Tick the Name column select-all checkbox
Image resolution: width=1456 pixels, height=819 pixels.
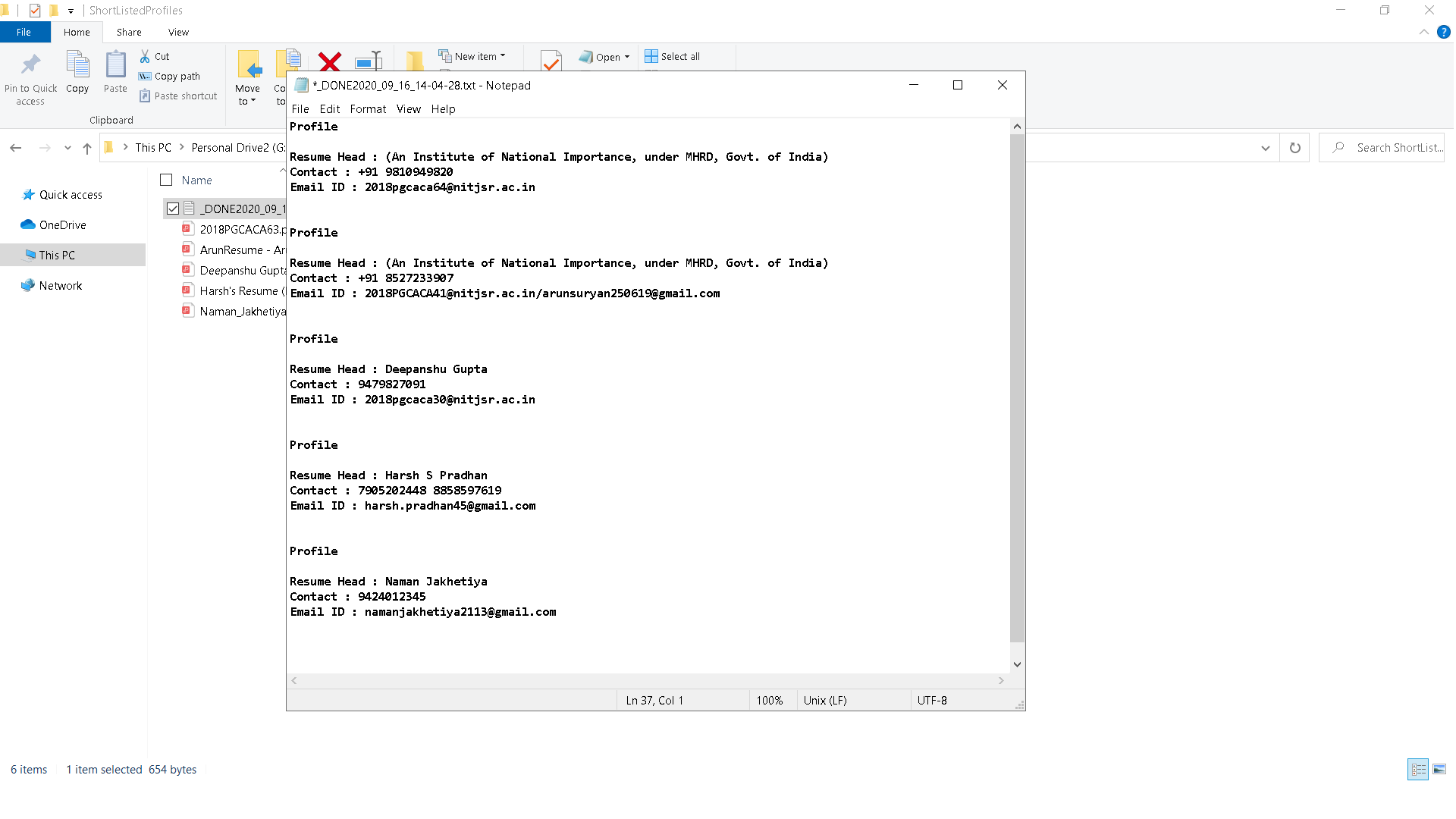point(166,180)
